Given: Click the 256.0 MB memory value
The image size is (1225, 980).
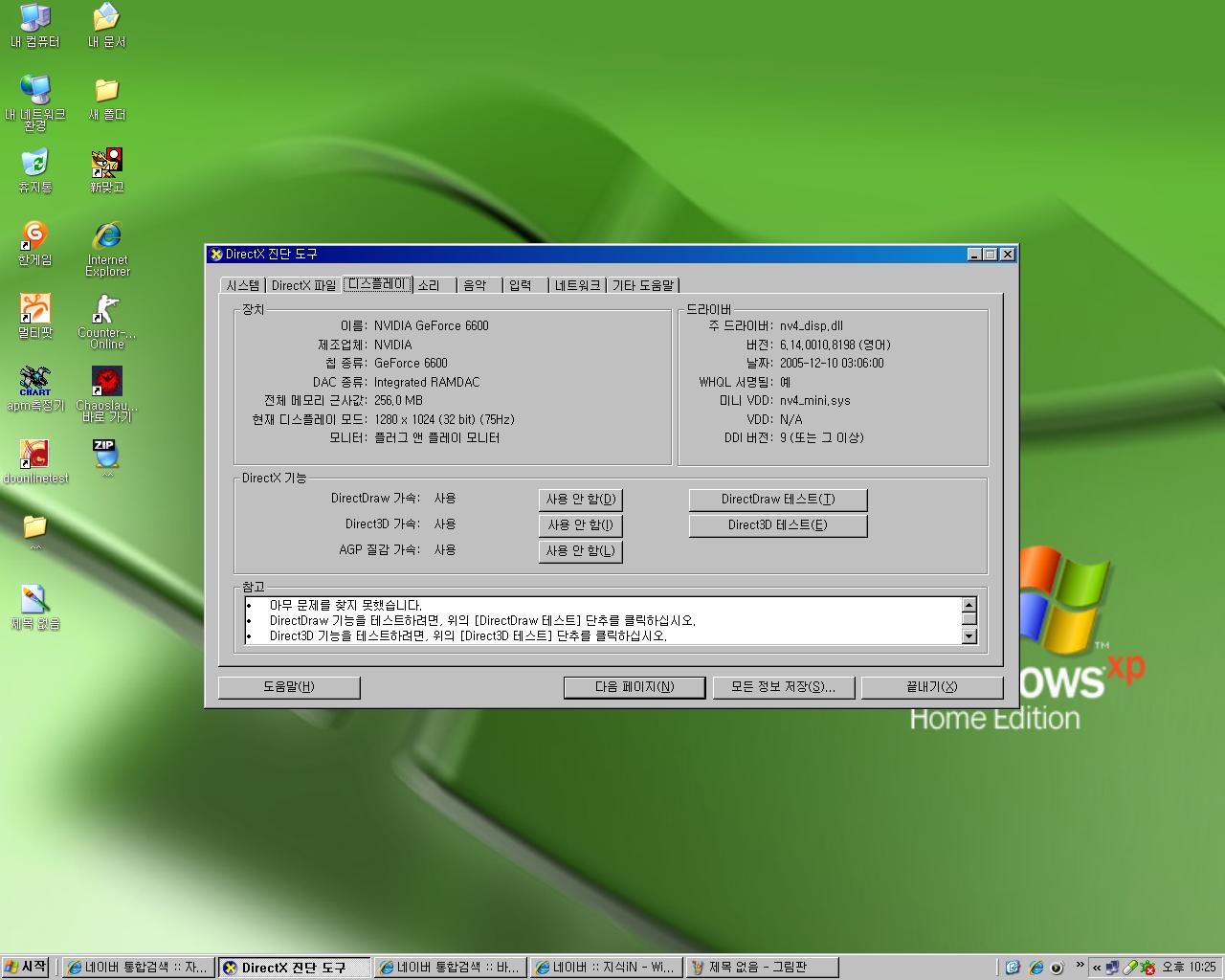Looking at the screenshot, I should 397,401.
